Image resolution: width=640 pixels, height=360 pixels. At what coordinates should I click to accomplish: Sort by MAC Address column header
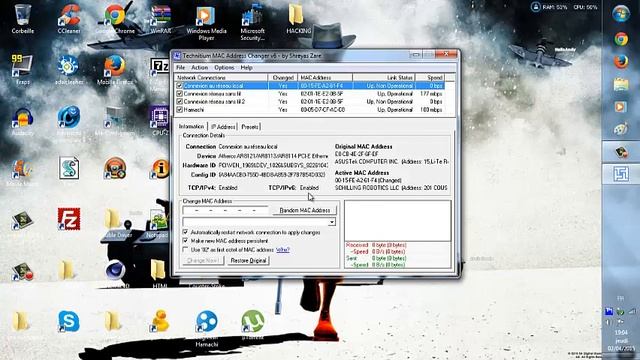click(325, 78)
